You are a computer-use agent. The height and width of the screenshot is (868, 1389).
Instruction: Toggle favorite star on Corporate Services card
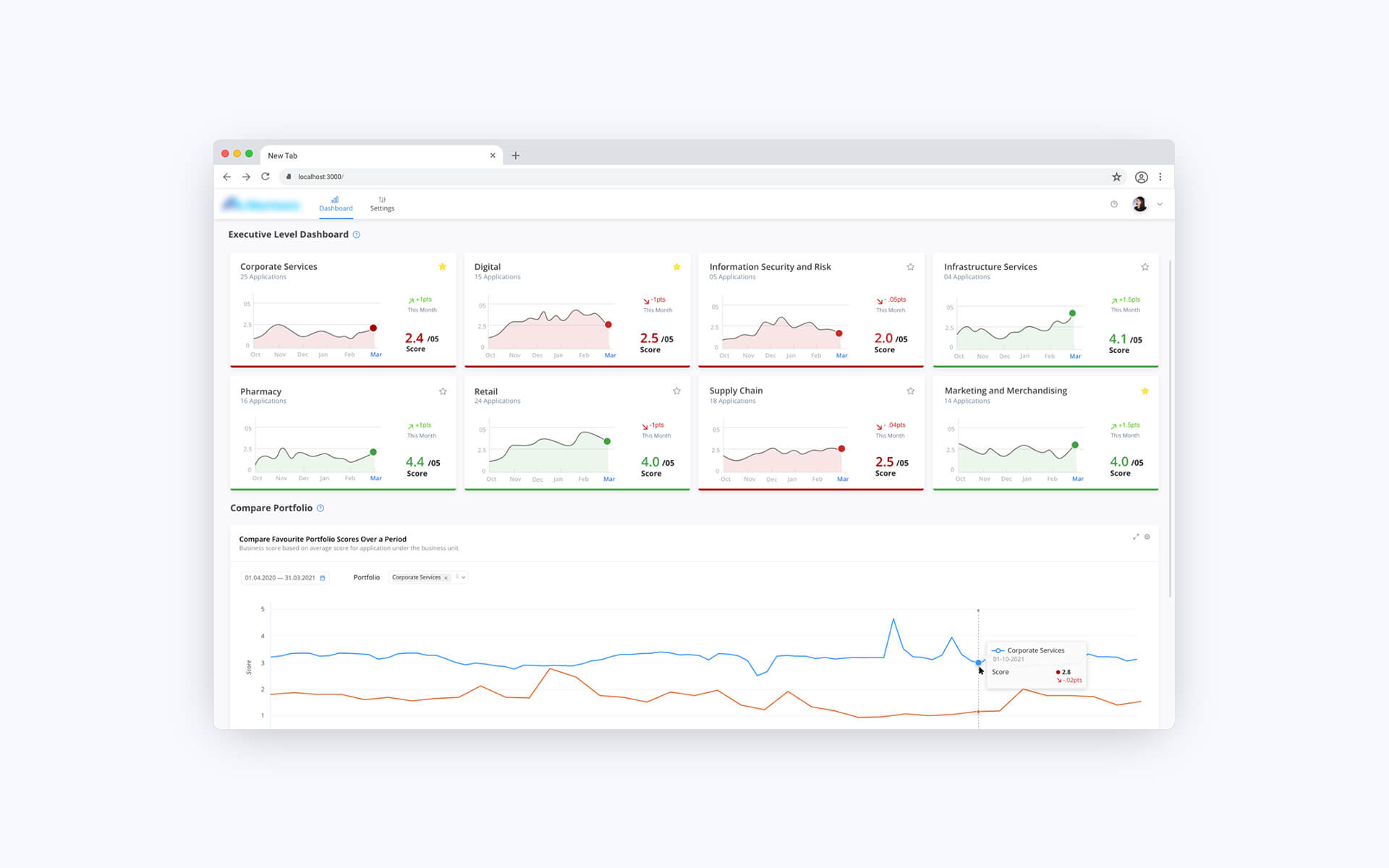click(442, 267)
